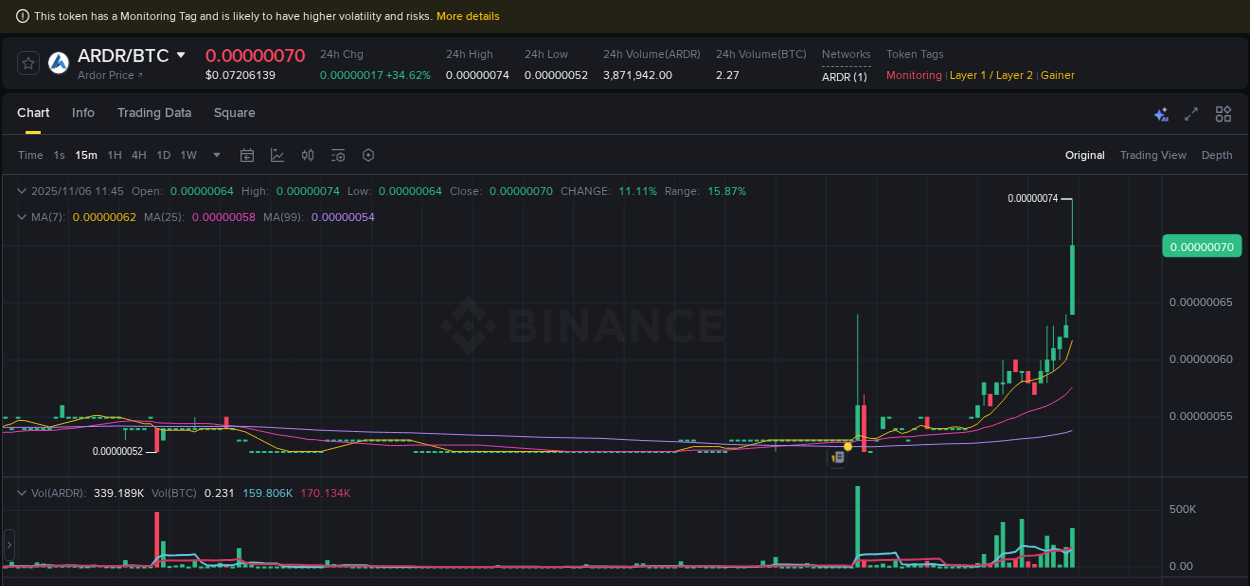Toggle the favorite star for ARDR/BTC
This screenshot has width=1250, height=586.
pos(28,62)
